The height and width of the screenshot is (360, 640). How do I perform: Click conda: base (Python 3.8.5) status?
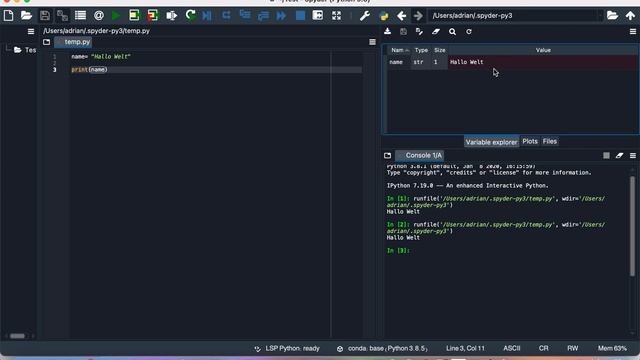coord(382,348)
